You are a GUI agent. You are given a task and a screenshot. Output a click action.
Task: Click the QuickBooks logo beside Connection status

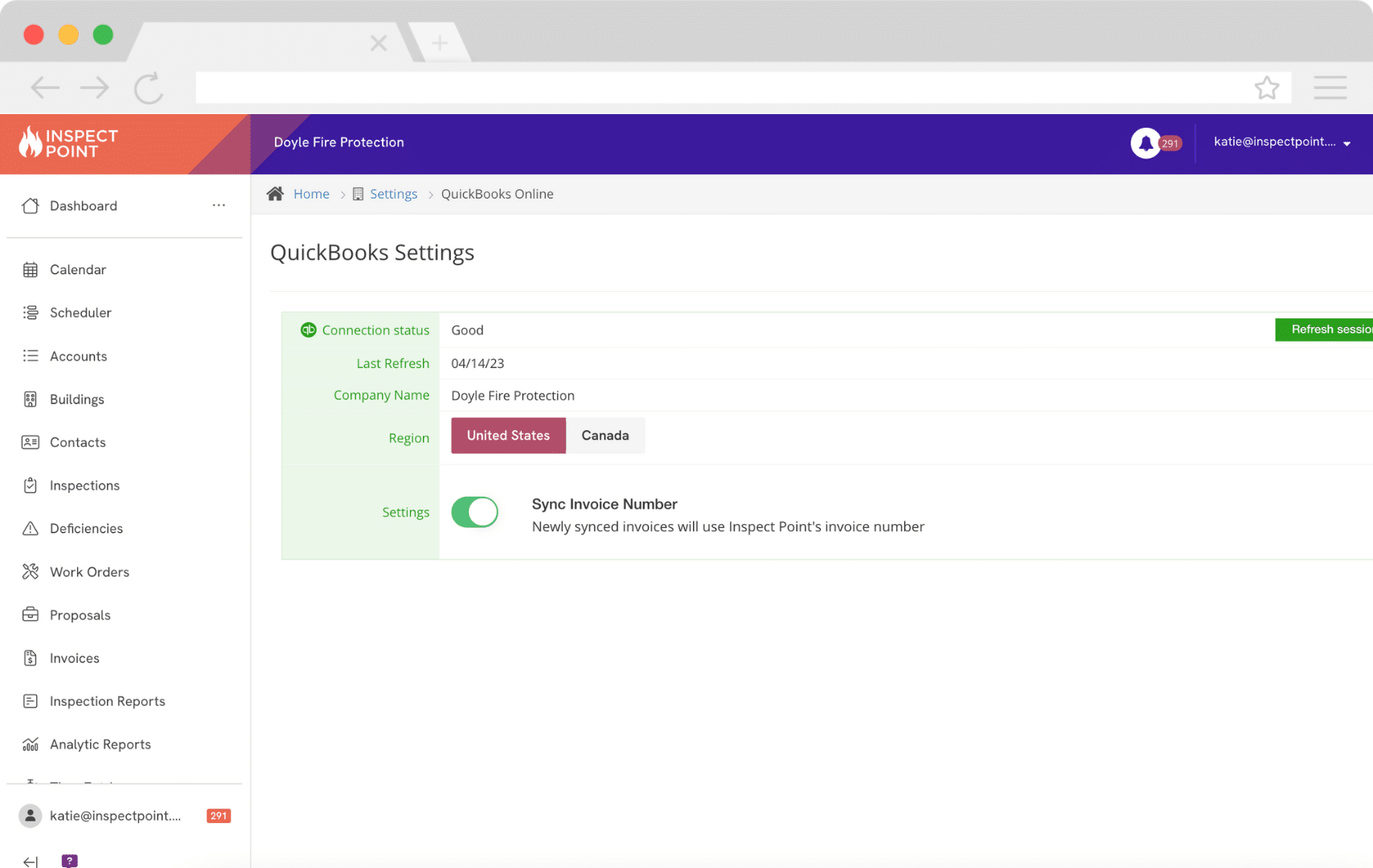pos(309,330)
